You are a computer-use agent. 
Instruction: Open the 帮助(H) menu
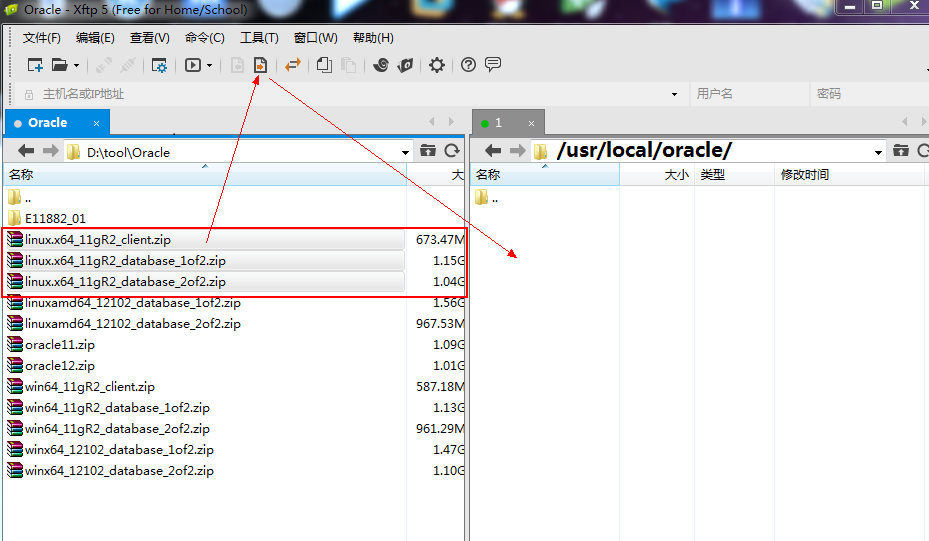click(373, 38)
